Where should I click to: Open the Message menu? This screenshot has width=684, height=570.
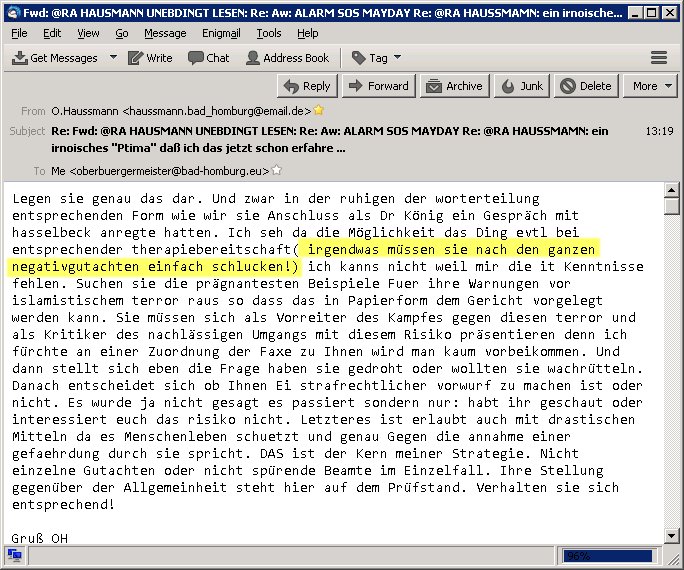165,33
